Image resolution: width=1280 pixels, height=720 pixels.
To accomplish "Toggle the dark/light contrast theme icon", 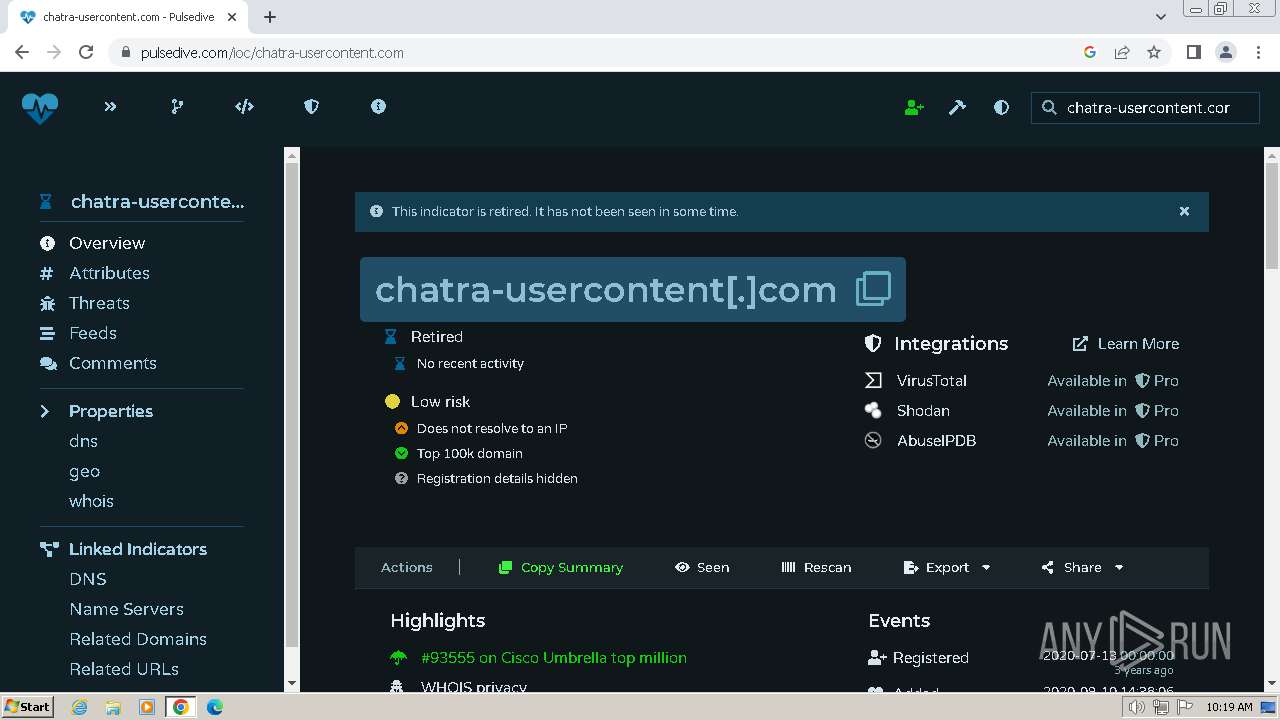I will [x=1001, y=107].
